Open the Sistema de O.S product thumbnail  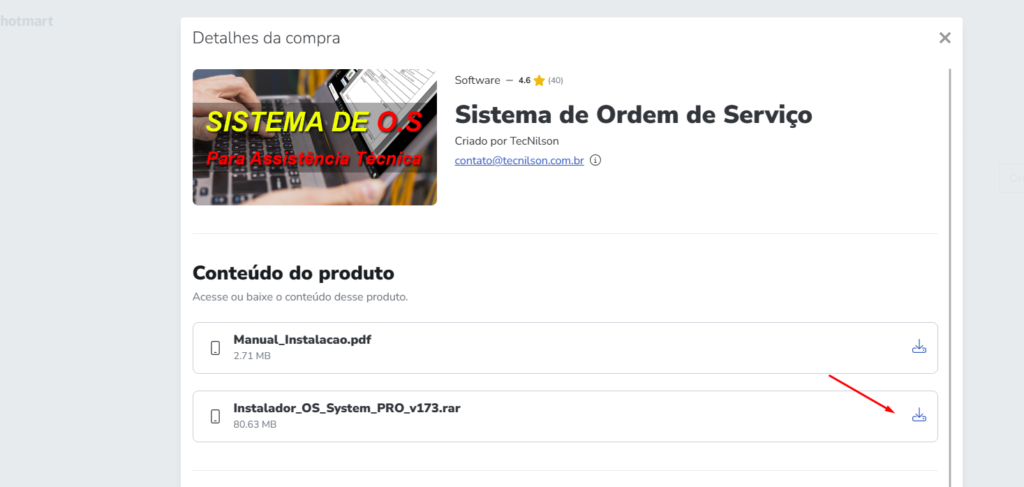coord(315,137)
